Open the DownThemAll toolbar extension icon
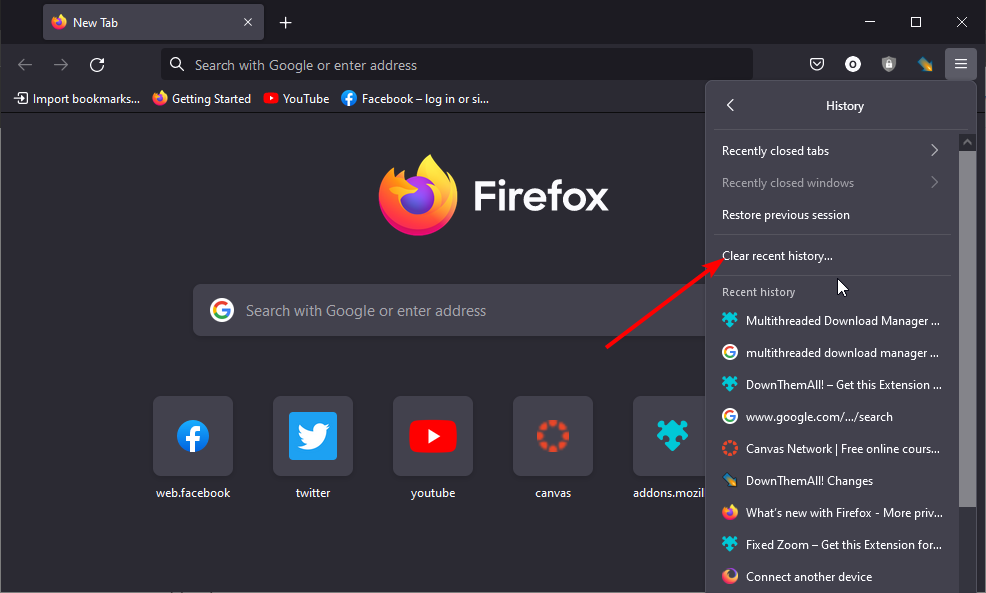Image resolution: width=986 pixels, height=593 pixels. pos(925,64)
